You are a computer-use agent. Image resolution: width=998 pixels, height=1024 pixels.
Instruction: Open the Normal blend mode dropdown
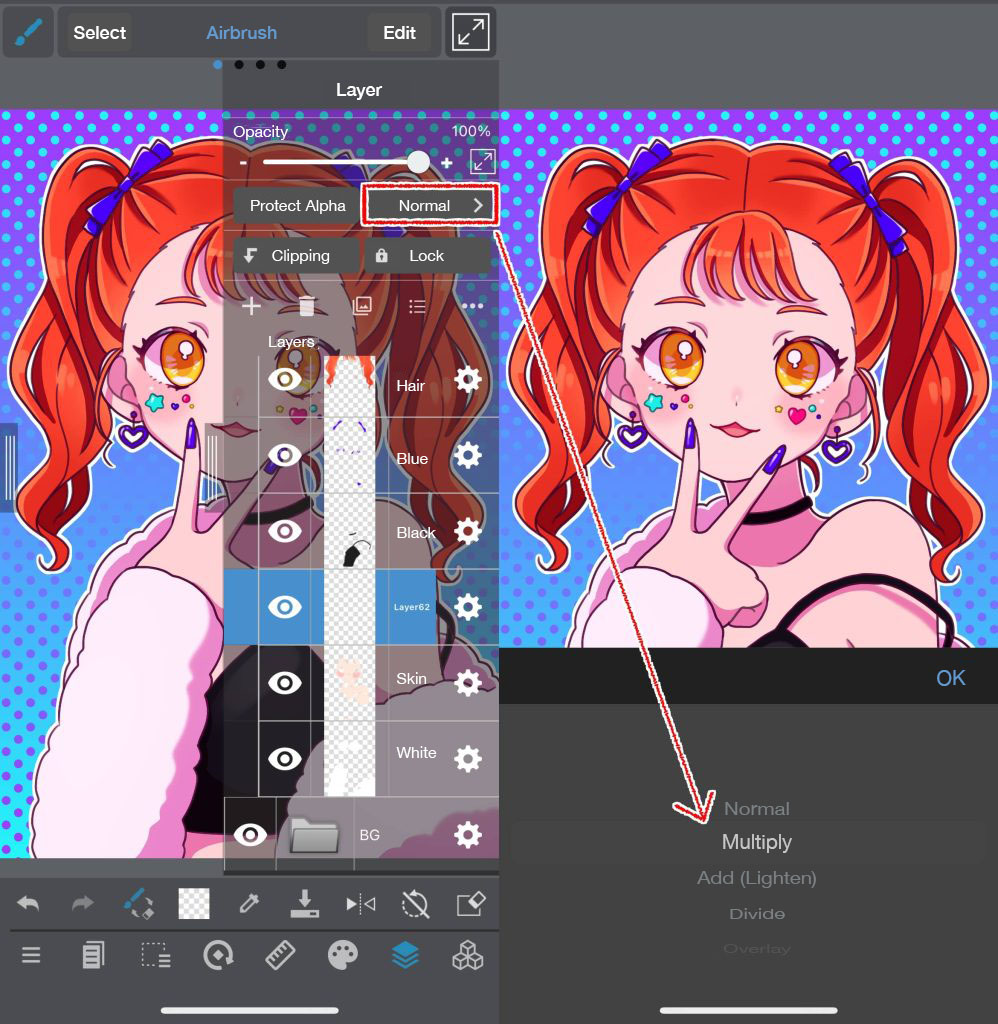(x=430, y=205)
